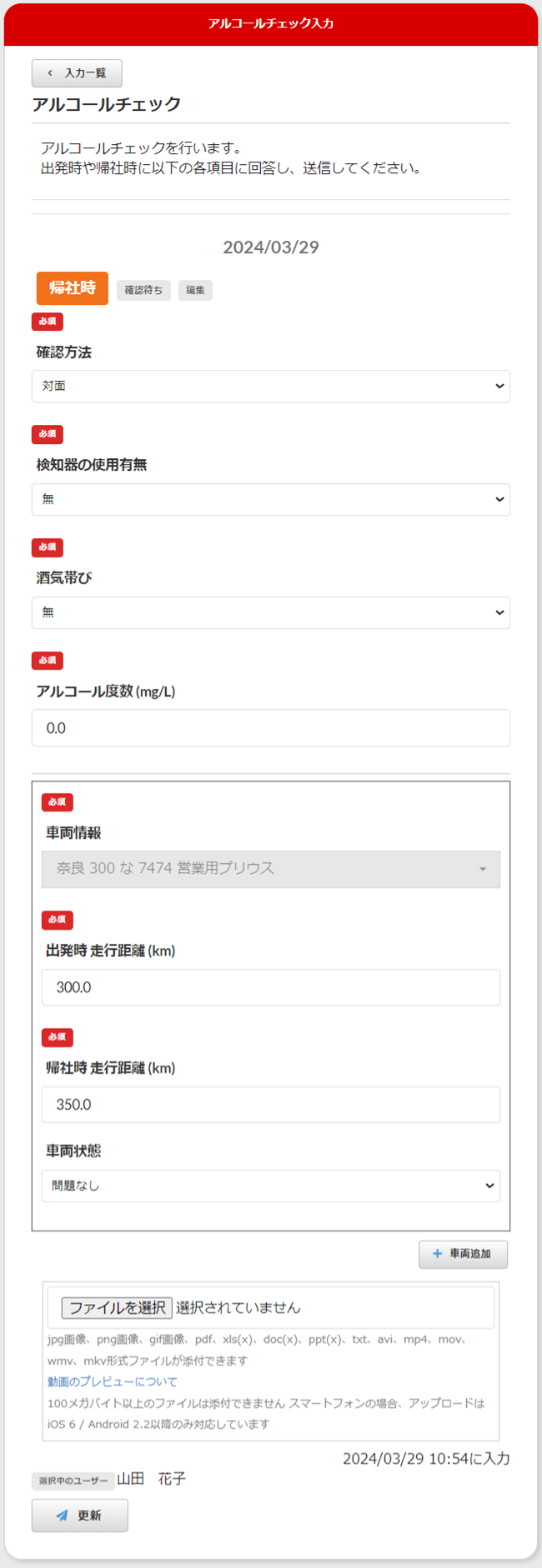
Task: Click the ファイルを選択 button
Action: pos(117,1308)
